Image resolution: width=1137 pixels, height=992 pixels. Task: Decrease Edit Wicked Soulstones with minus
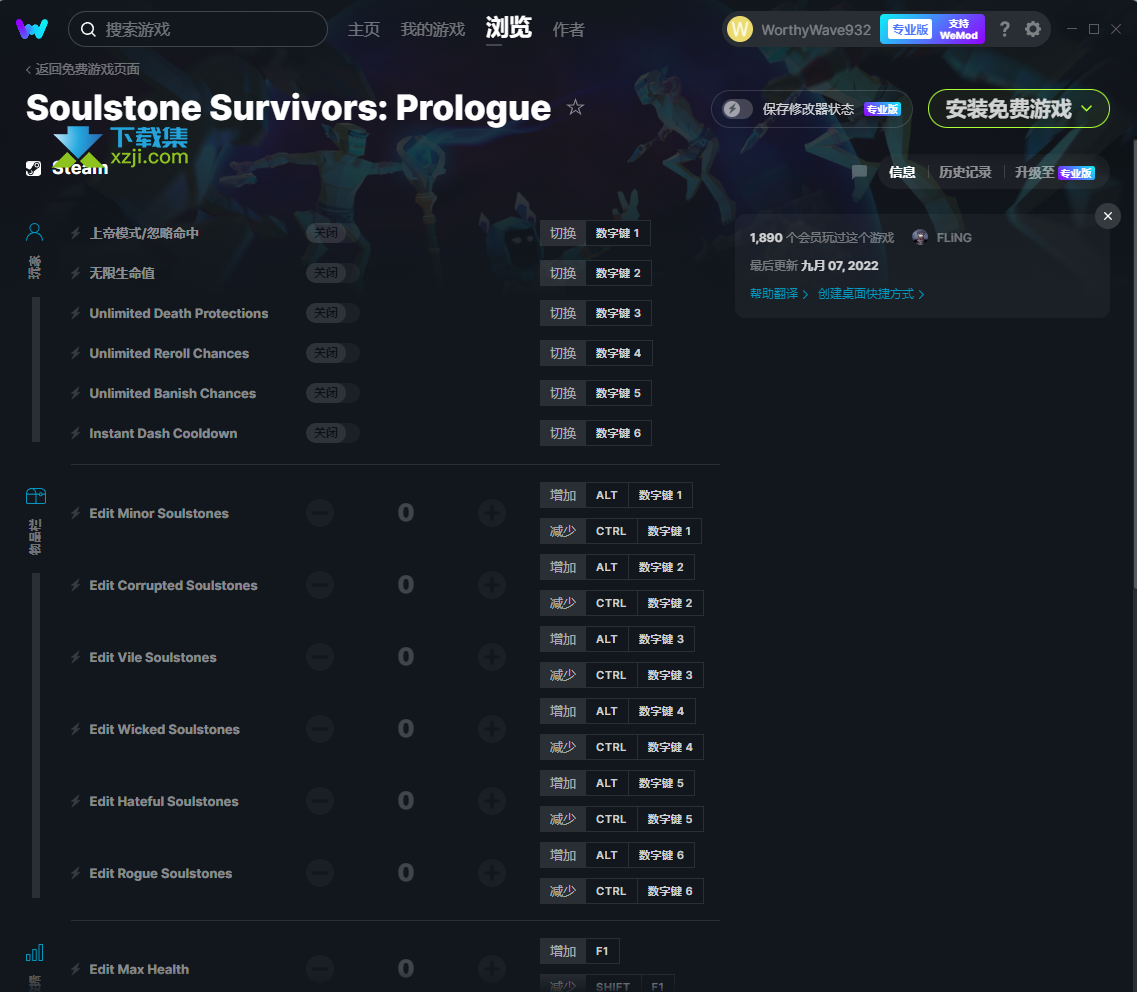click(320, 729)
